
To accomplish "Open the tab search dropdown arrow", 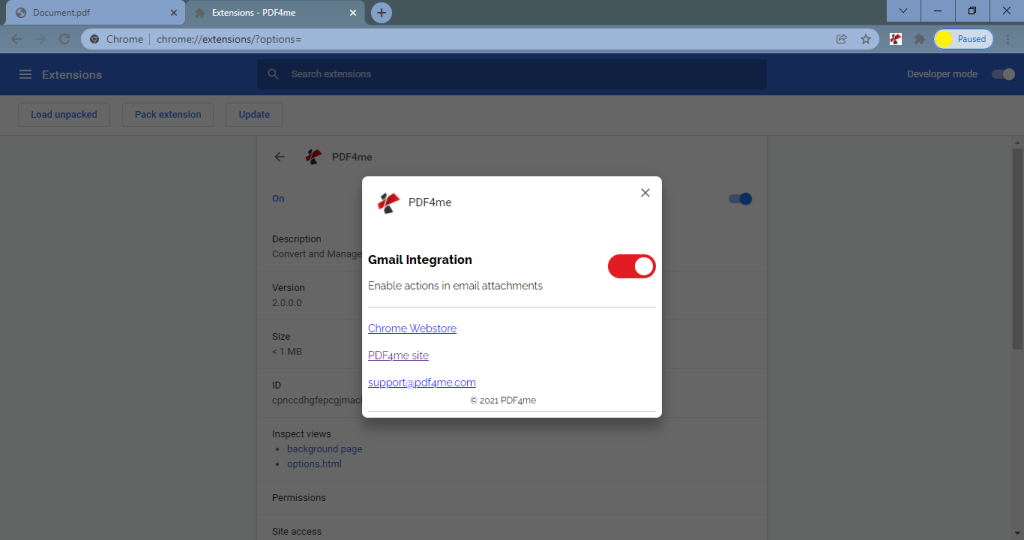I will (x=903, y=11).
